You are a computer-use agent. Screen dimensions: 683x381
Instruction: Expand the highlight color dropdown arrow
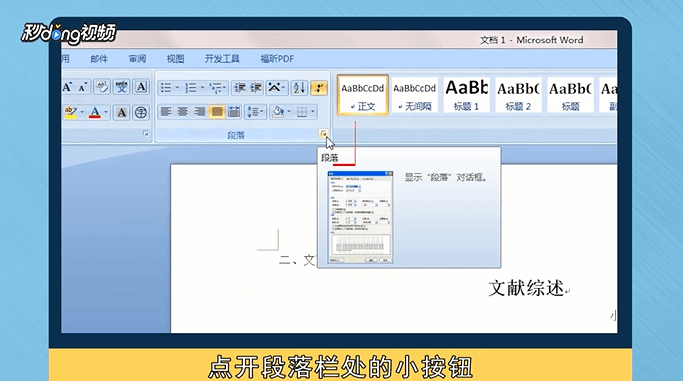pos(82,112)
